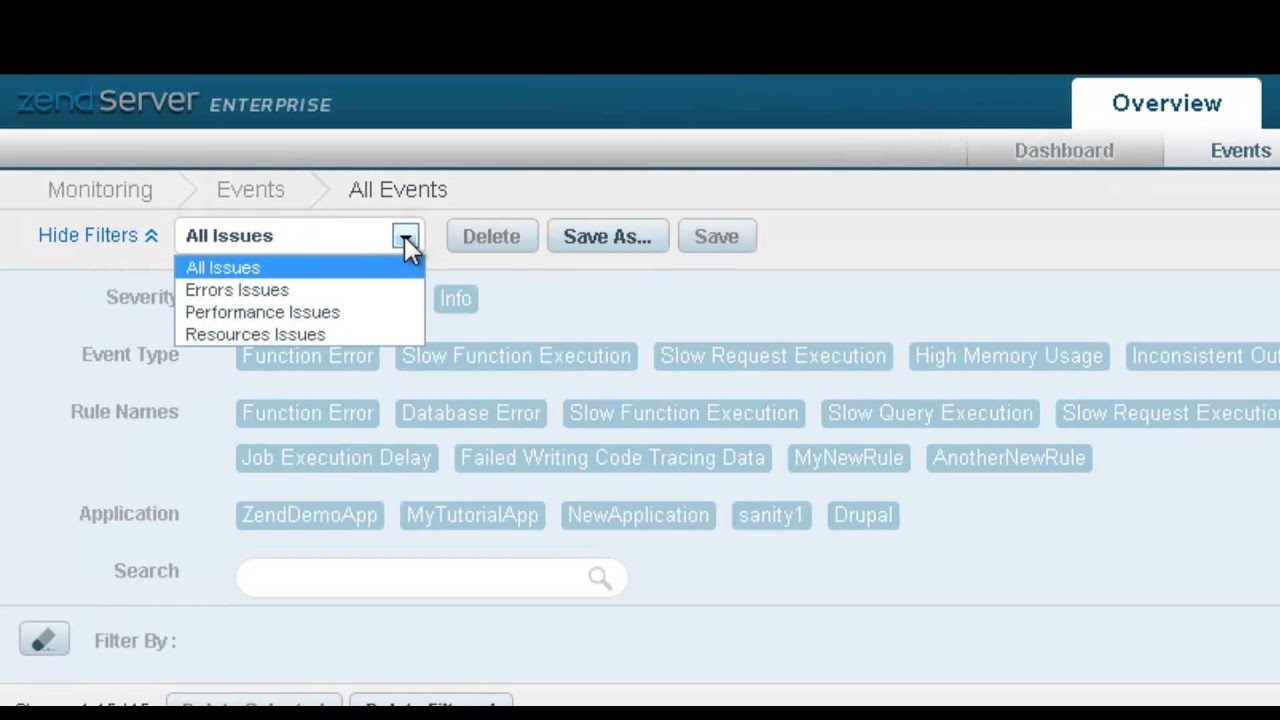This screenshot has height=720, width=1280.
Task: Toggle Database Error rule filter
Action: coord(471,413)
